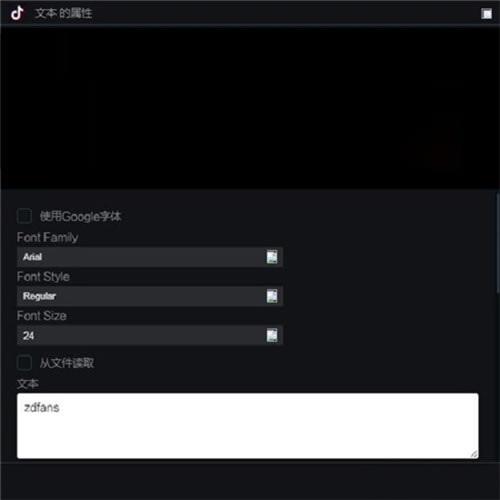Click the text area containing zdfans
The height and width of the screenshot is (500, 500).
tap(248, 426)
